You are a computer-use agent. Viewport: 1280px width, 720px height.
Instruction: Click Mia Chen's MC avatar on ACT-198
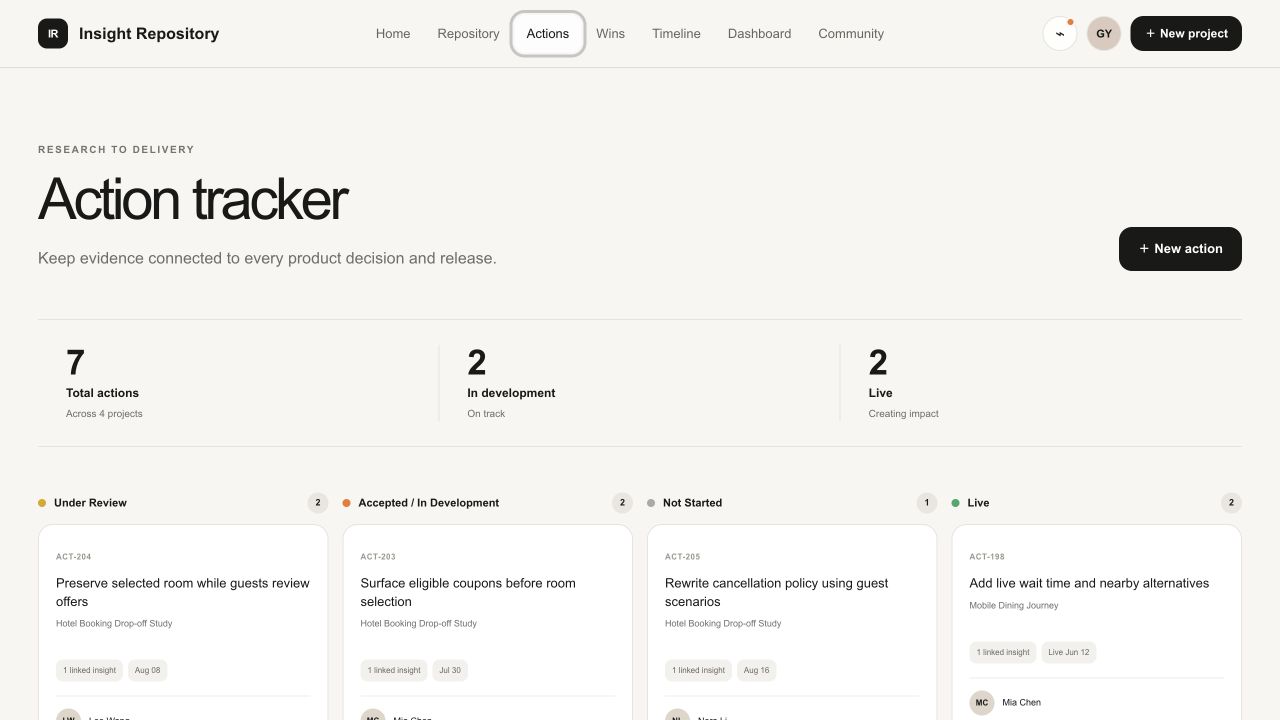click(982, 702)
